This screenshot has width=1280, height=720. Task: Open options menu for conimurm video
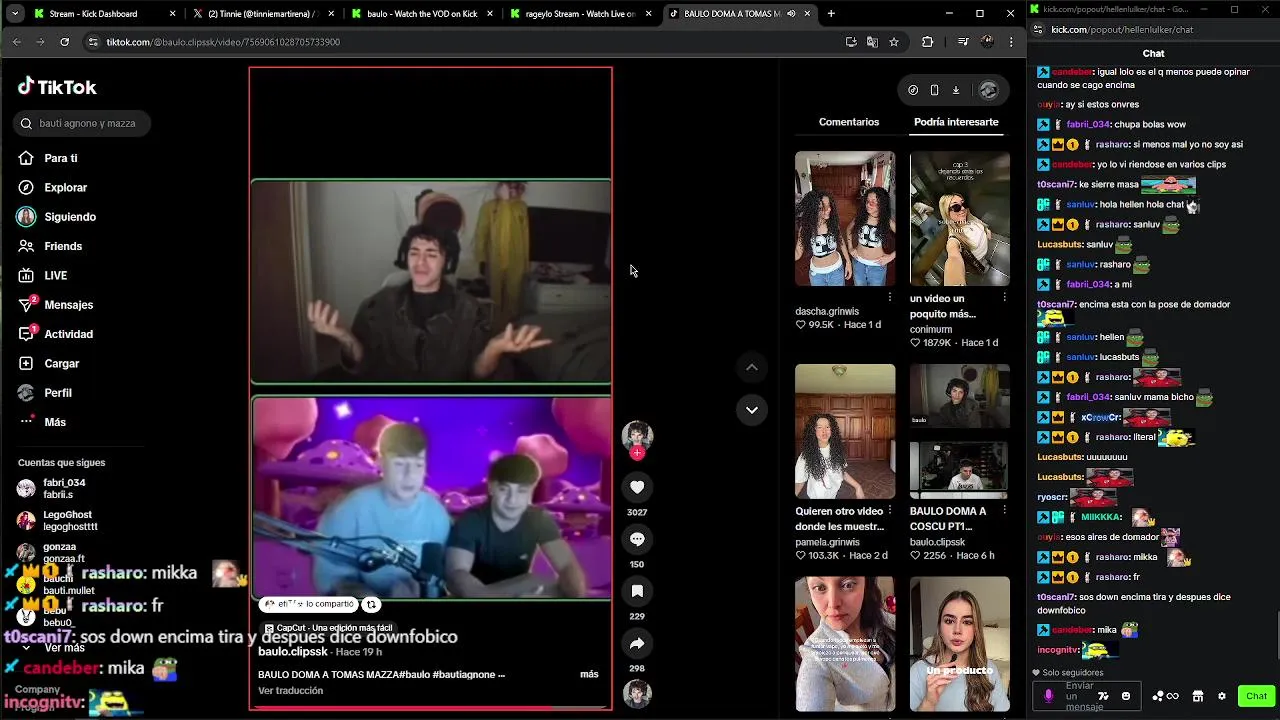[x=1004, y=297]
